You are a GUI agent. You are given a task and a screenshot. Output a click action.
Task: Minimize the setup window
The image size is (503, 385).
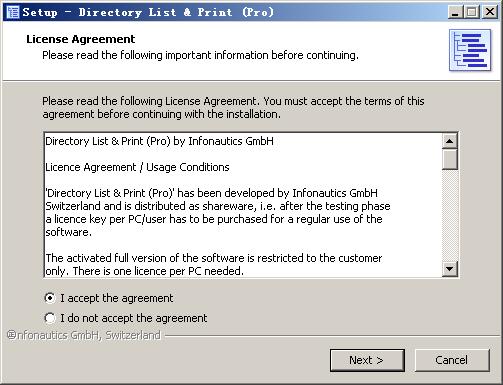455,12
